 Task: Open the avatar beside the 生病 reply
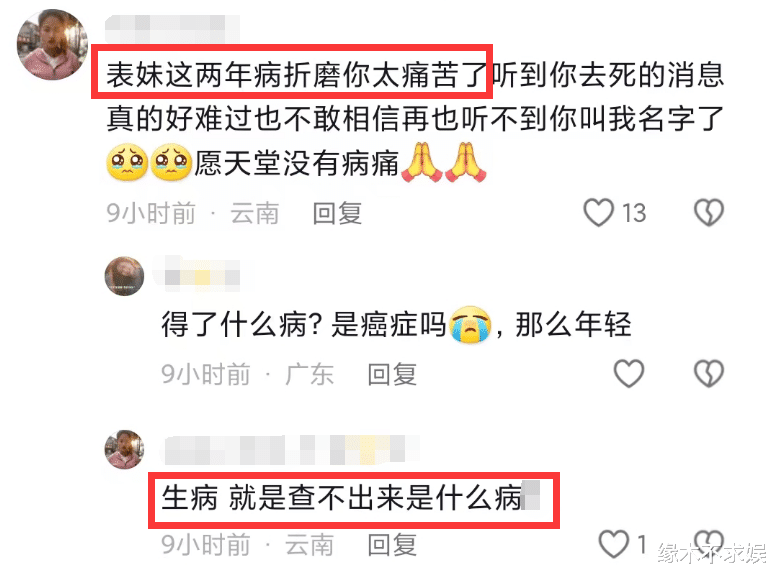pos(124,449)
